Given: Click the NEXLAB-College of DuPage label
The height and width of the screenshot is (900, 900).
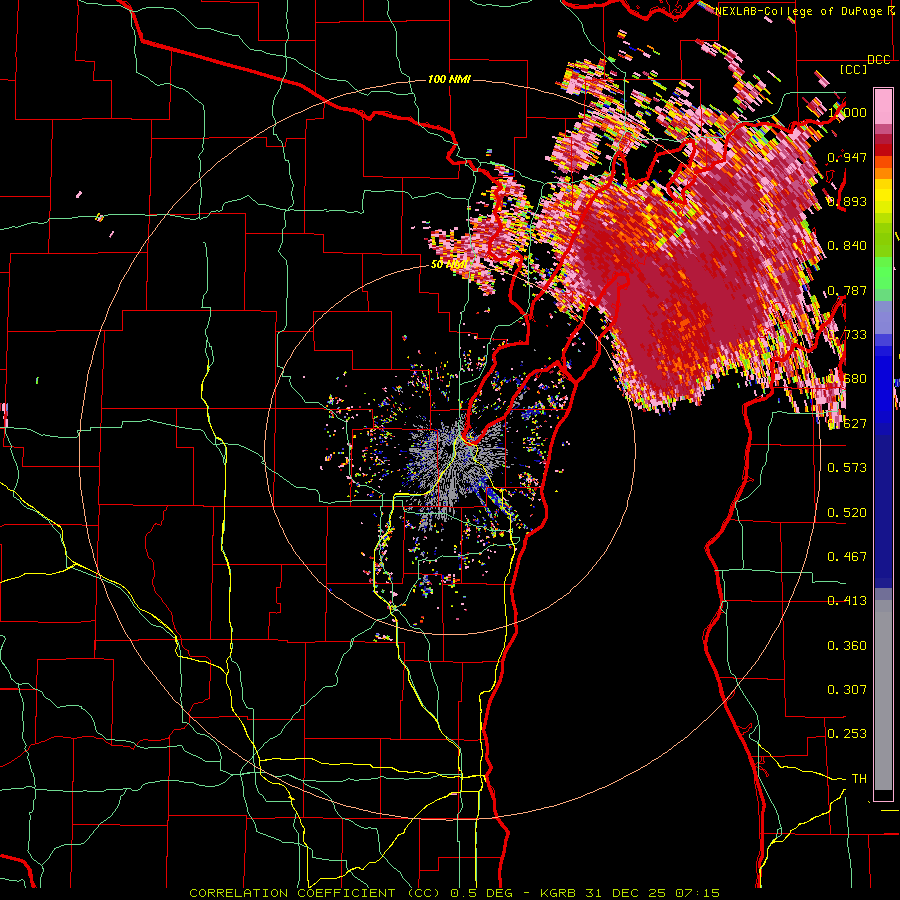Looking at the screenshot, I should tap(798, 11).
